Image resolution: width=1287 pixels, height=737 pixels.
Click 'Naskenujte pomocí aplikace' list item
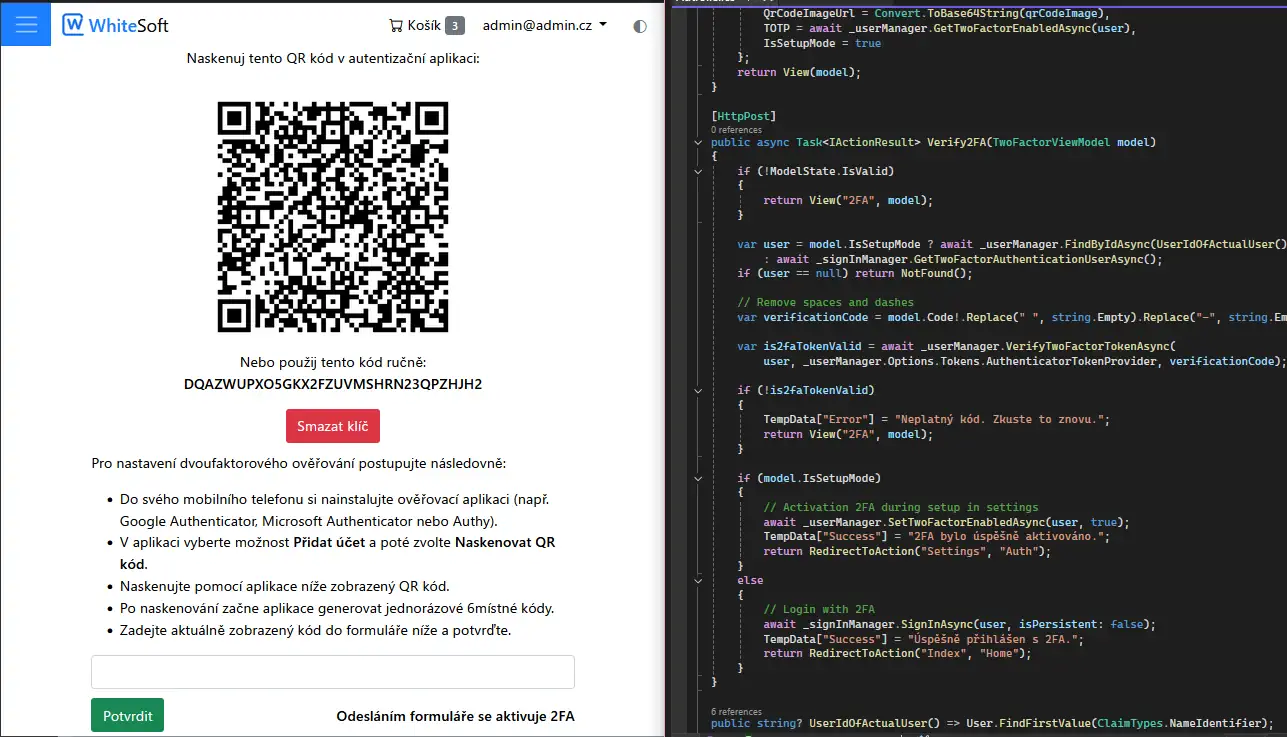click(x=285, y=586)
